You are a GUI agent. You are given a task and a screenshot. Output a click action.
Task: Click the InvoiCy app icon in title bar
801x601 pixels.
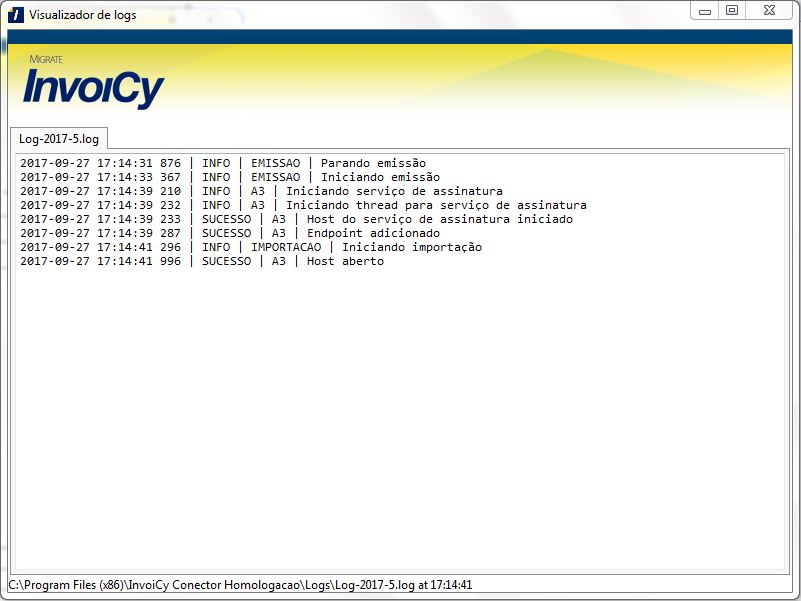15,15
